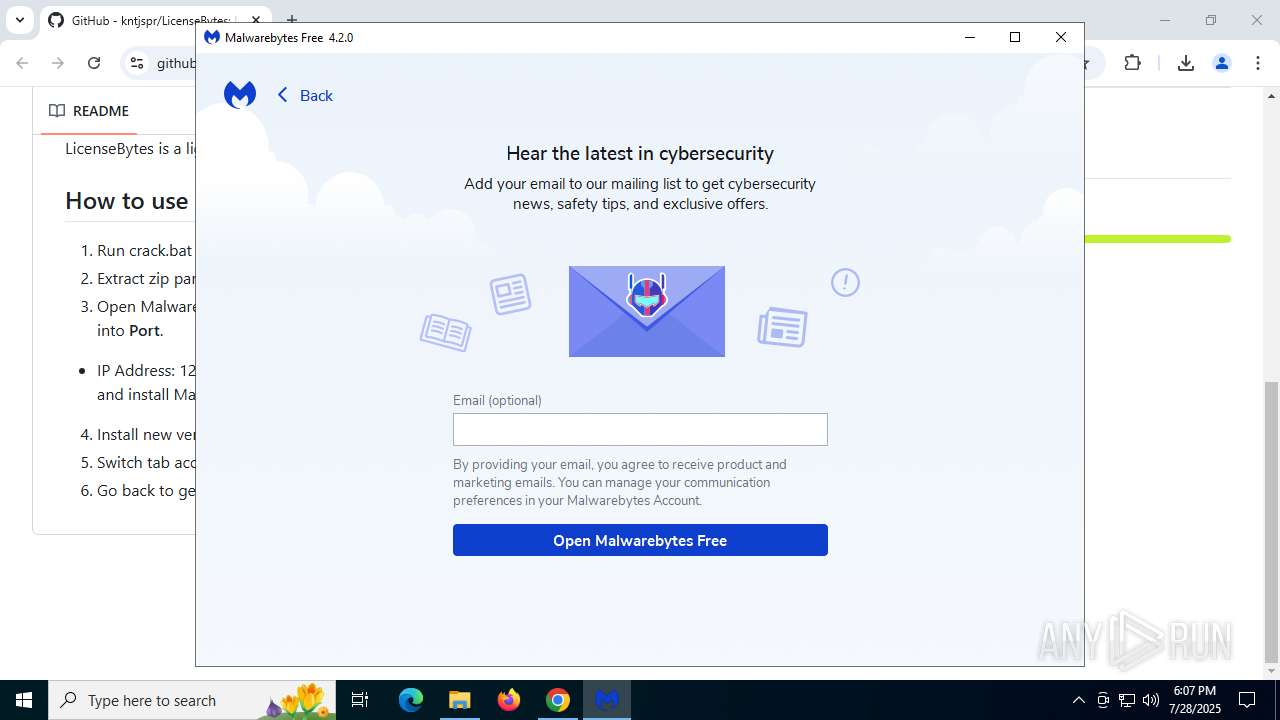This screenshot has height=720, width=1280.
Task: Open the Windows Start menu
Action: point(24,700)
